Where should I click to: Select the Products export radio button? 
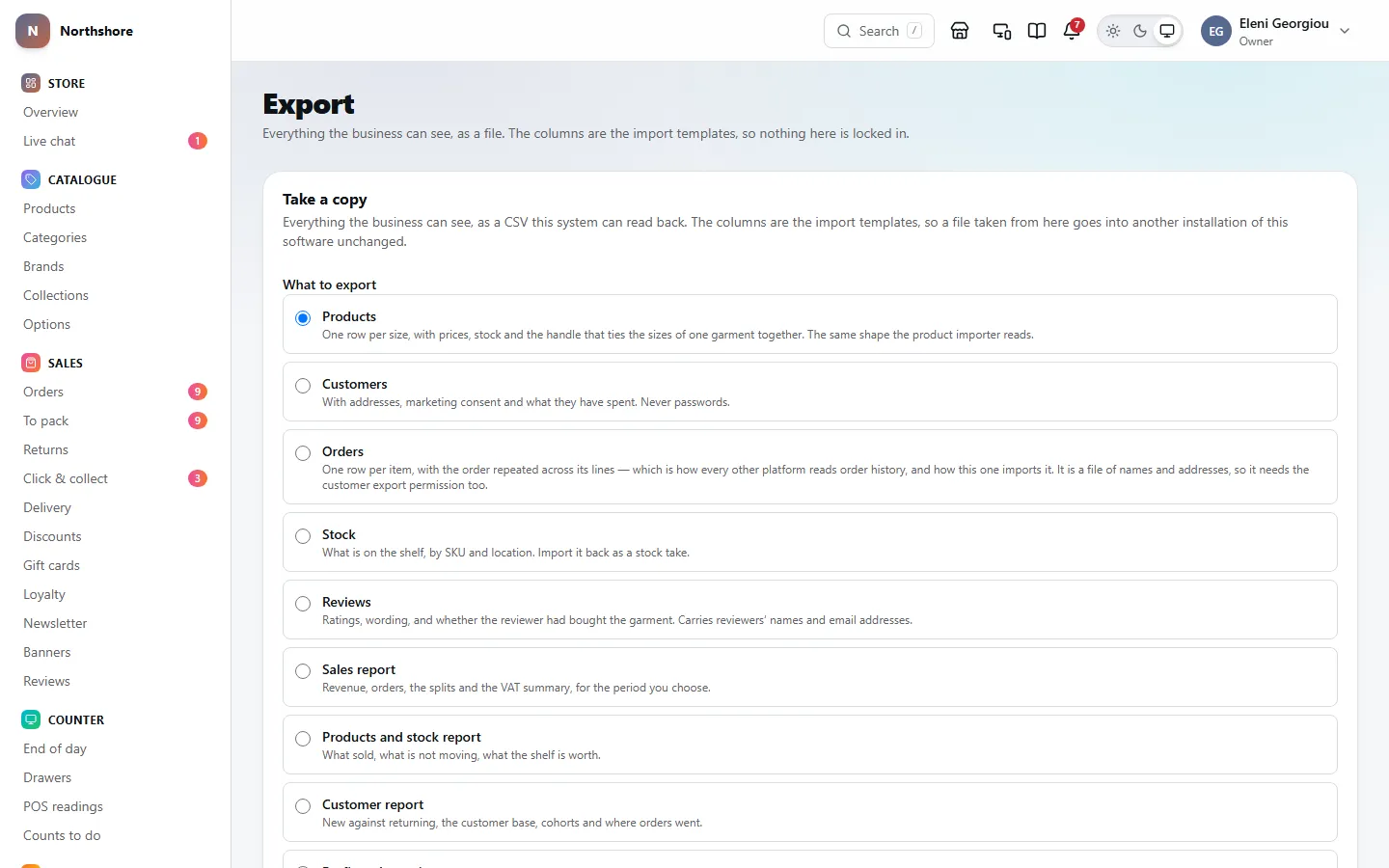(303, 318)
